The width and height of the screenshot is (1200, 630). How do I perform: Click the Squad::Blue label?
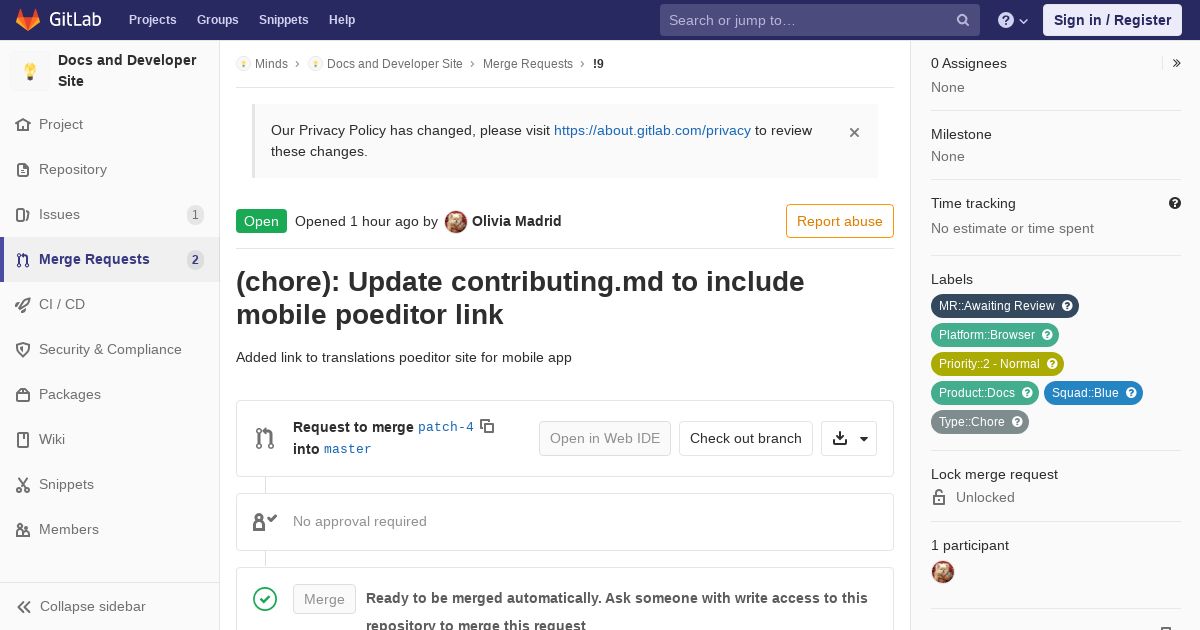coord(1093,393)
